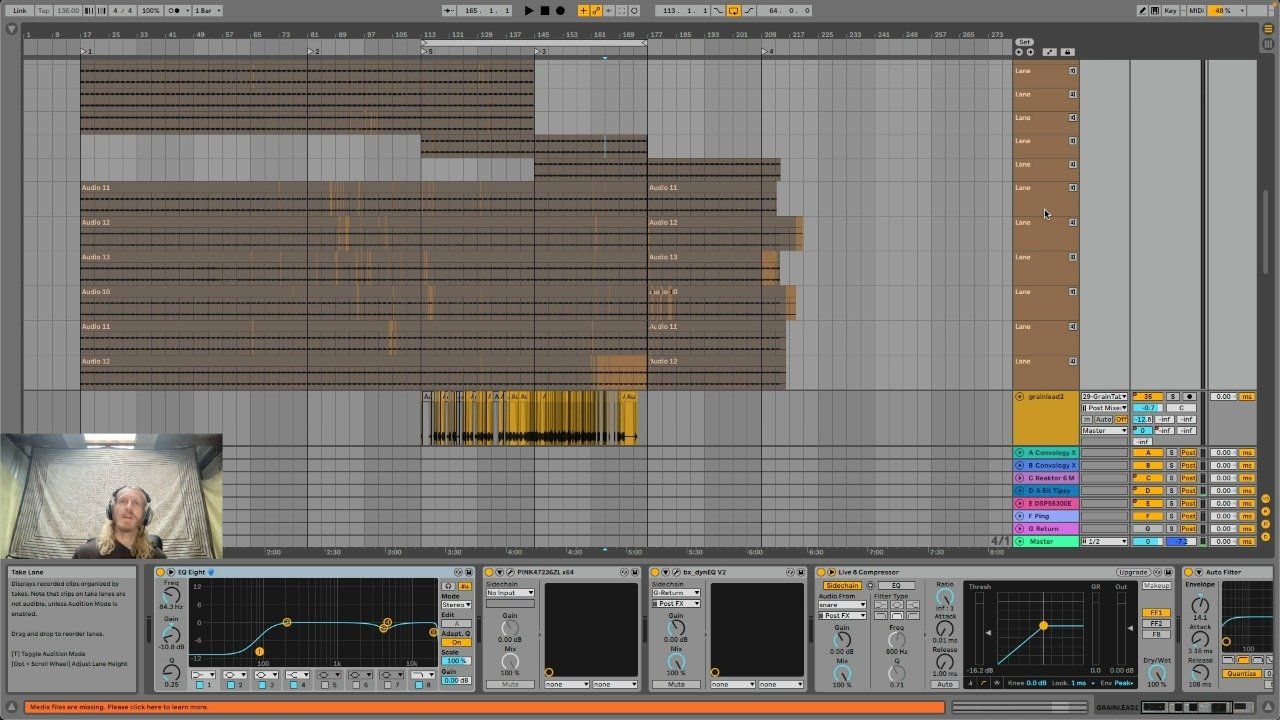This screenshot has width=1280, height=720.
Task: Enable the compressor Sidechain button
Action: click(842, 585)
